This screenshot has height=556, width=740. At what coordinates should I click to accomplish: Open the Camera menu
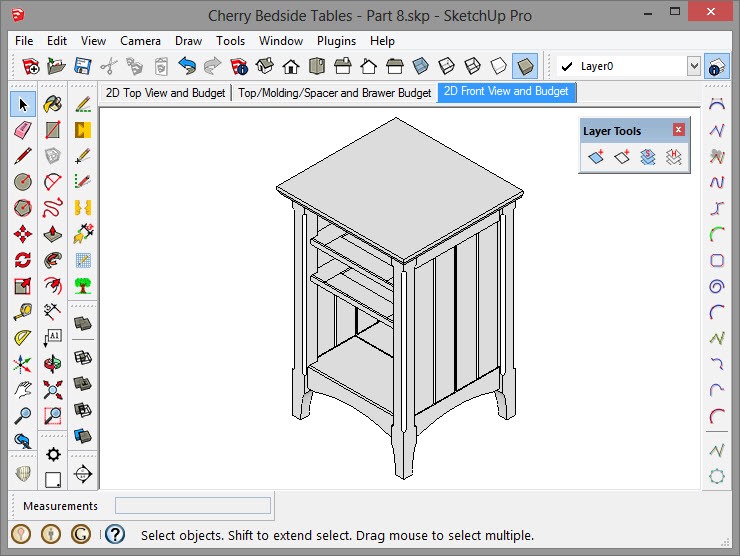coord(140,41)
